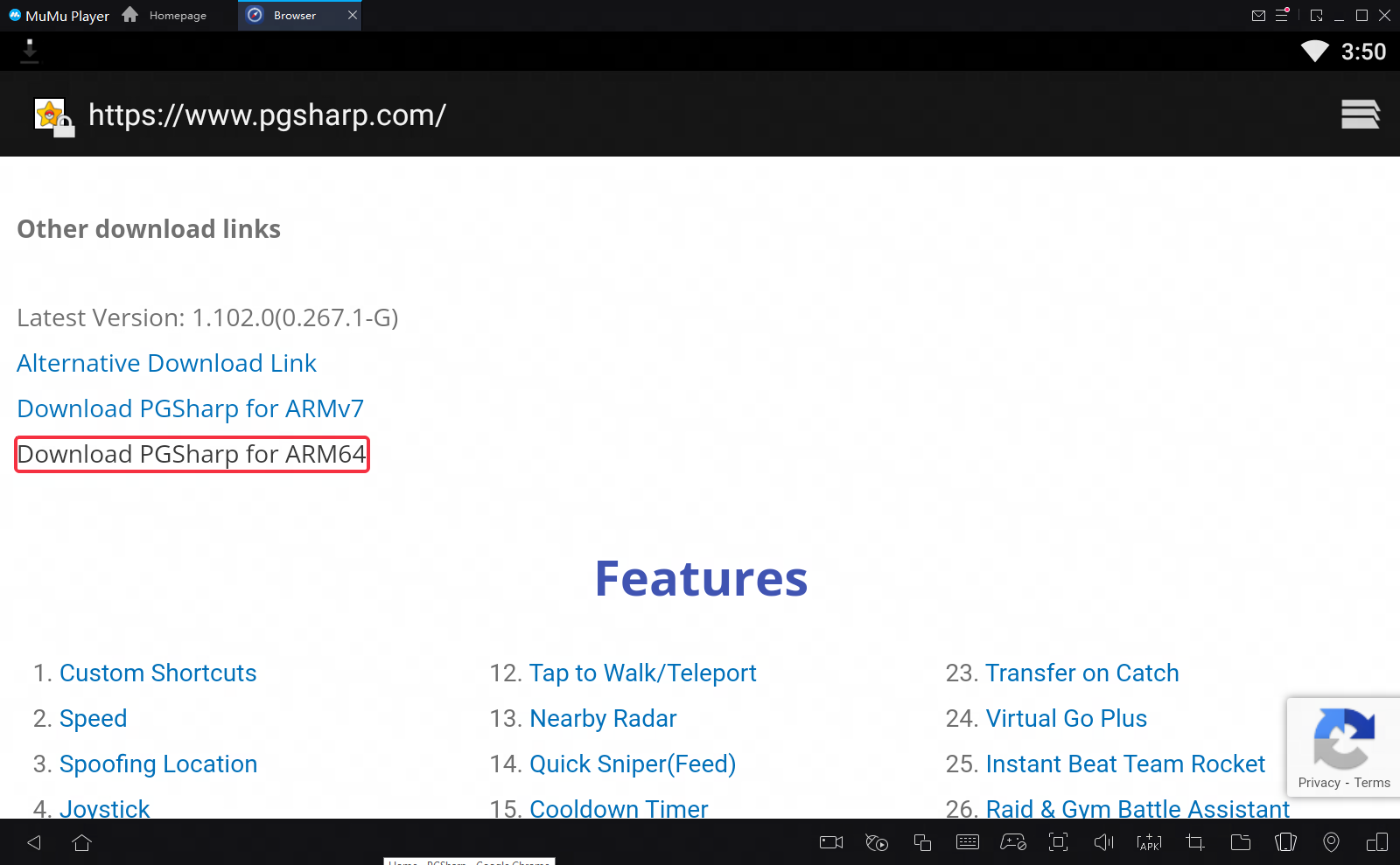The height and width of the screenshot is (865, 1400).
Task: Click the MuMu Player logo
Action: pyautogui.click(x=15, y=15)
